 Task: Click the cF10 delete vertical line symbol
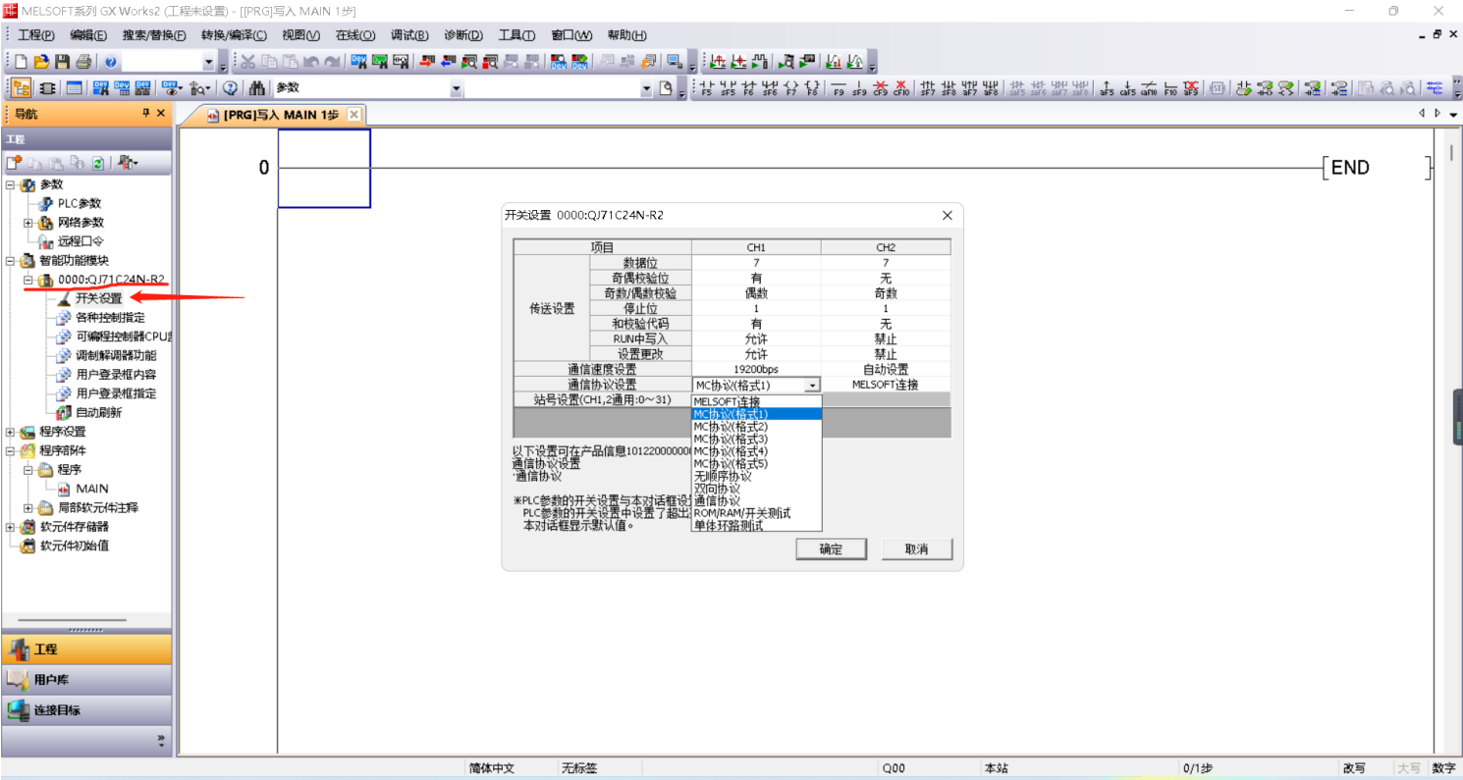(x=901, y=88)
